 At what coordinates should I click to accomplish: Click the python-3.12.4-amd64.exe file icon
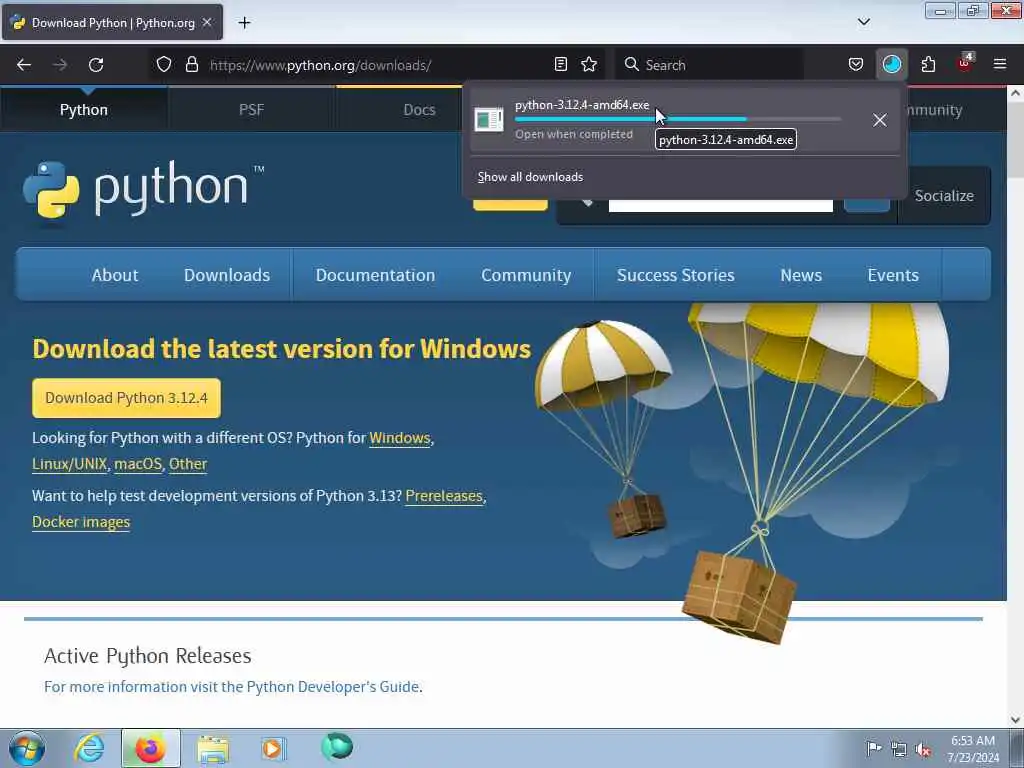(x=489, y=120)
